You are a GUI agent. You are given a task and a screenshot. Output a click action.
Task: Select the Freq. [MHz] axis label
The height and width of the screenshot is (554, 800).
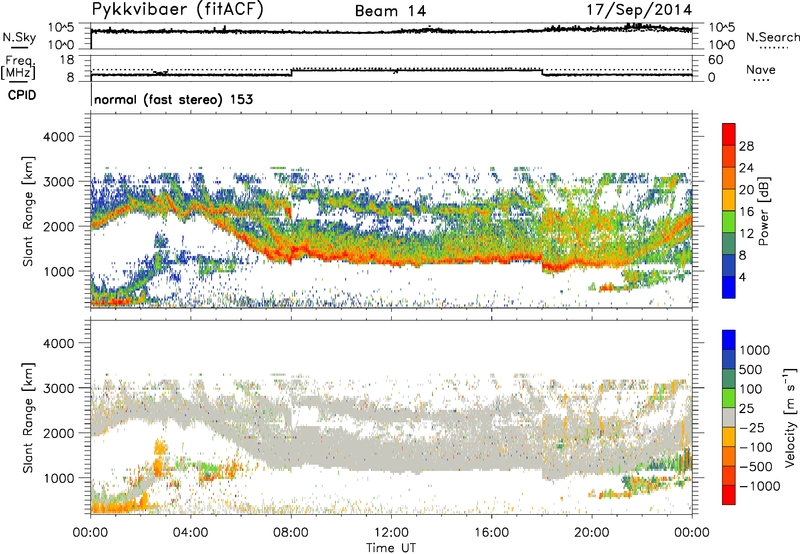tap(18, 68)
